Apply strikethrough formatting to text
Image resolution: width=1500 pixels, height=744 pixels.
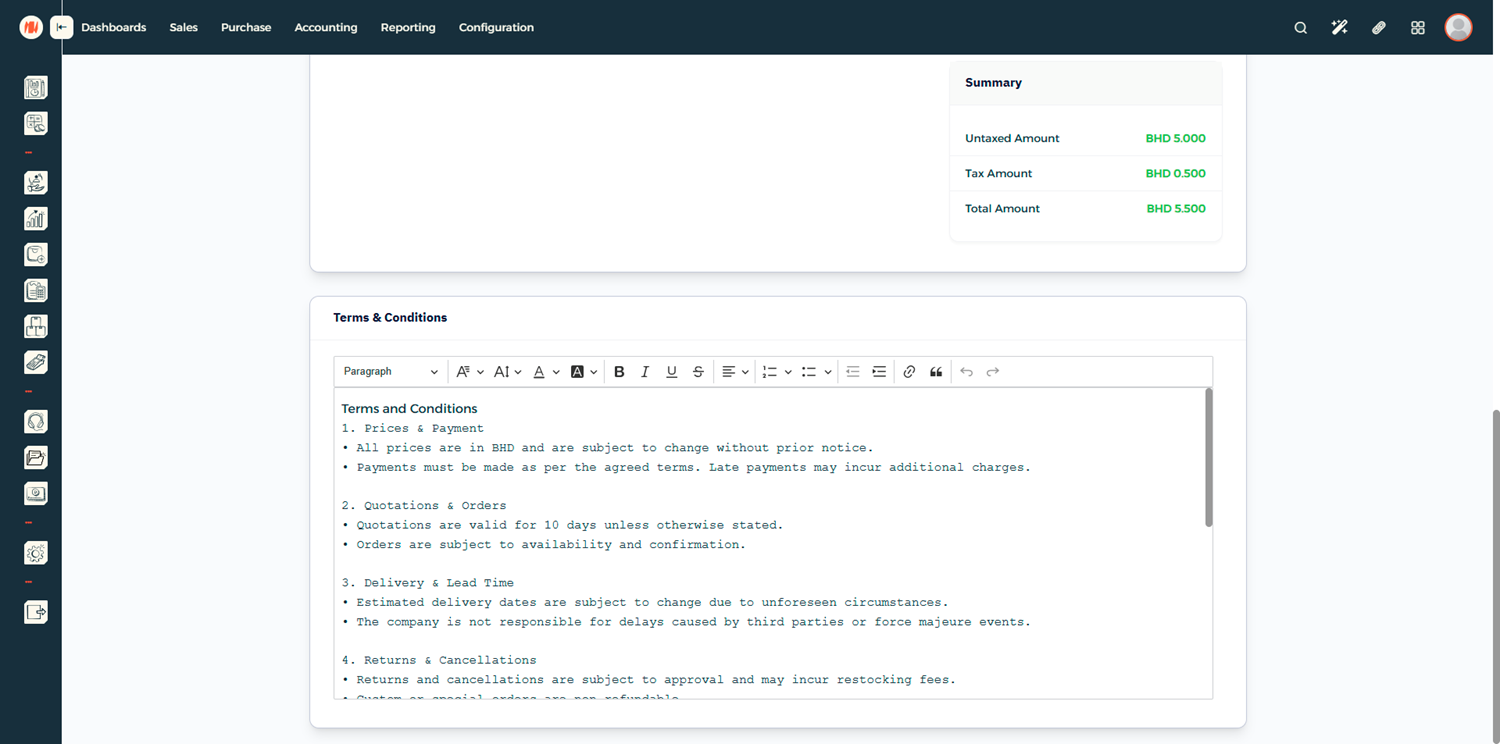(698, 372)
